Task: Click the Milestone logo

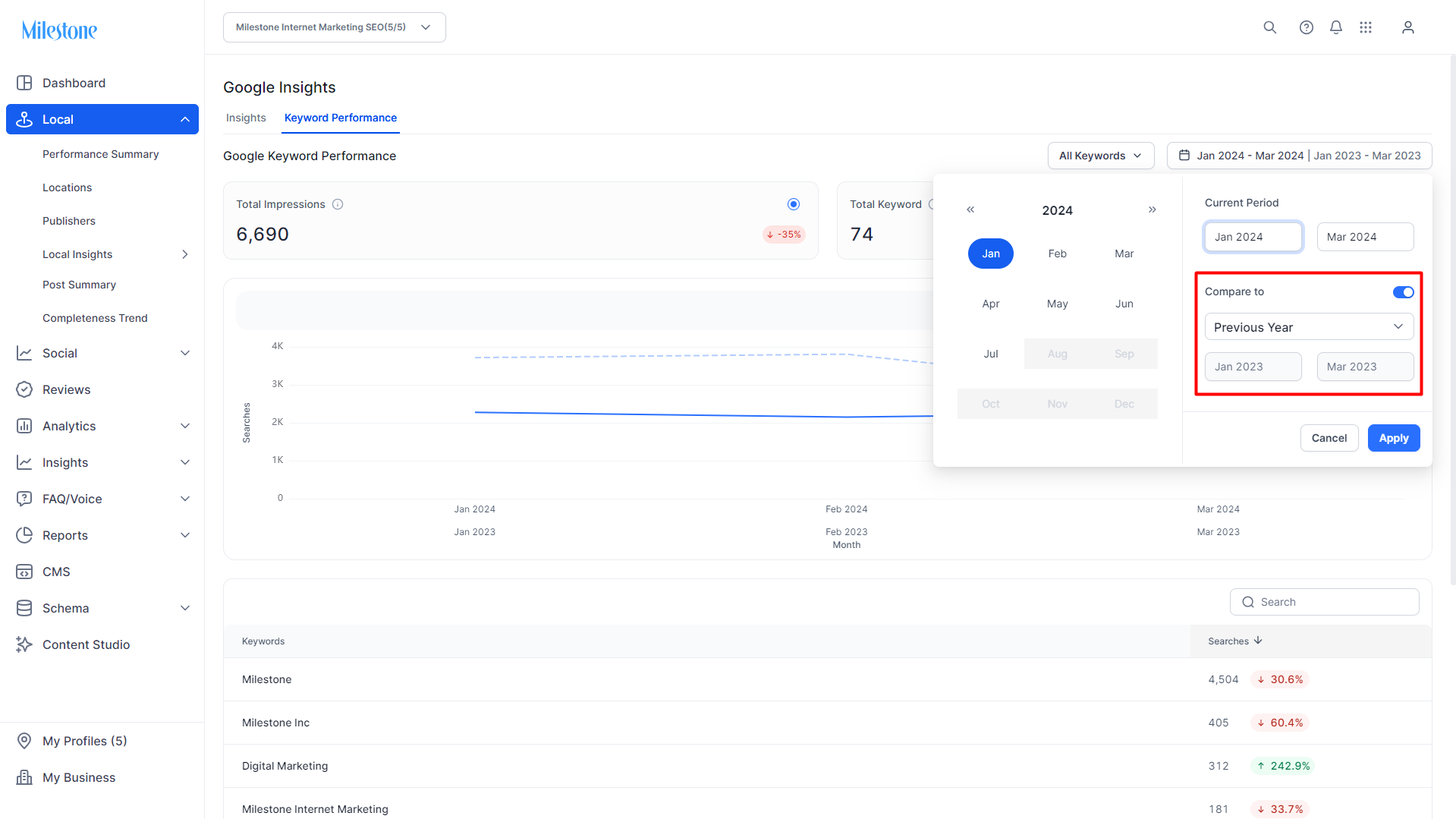Action: (59, 30)
